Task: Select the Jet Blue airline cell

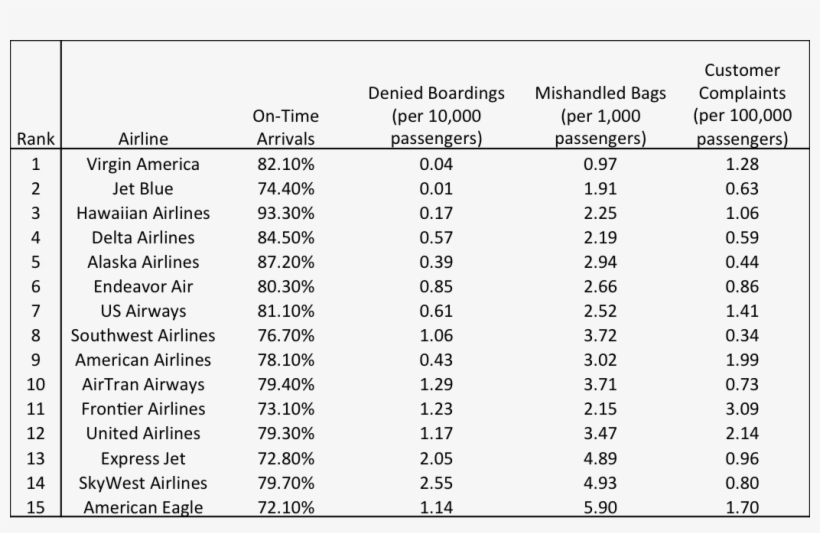Action: tap(143, 188)
